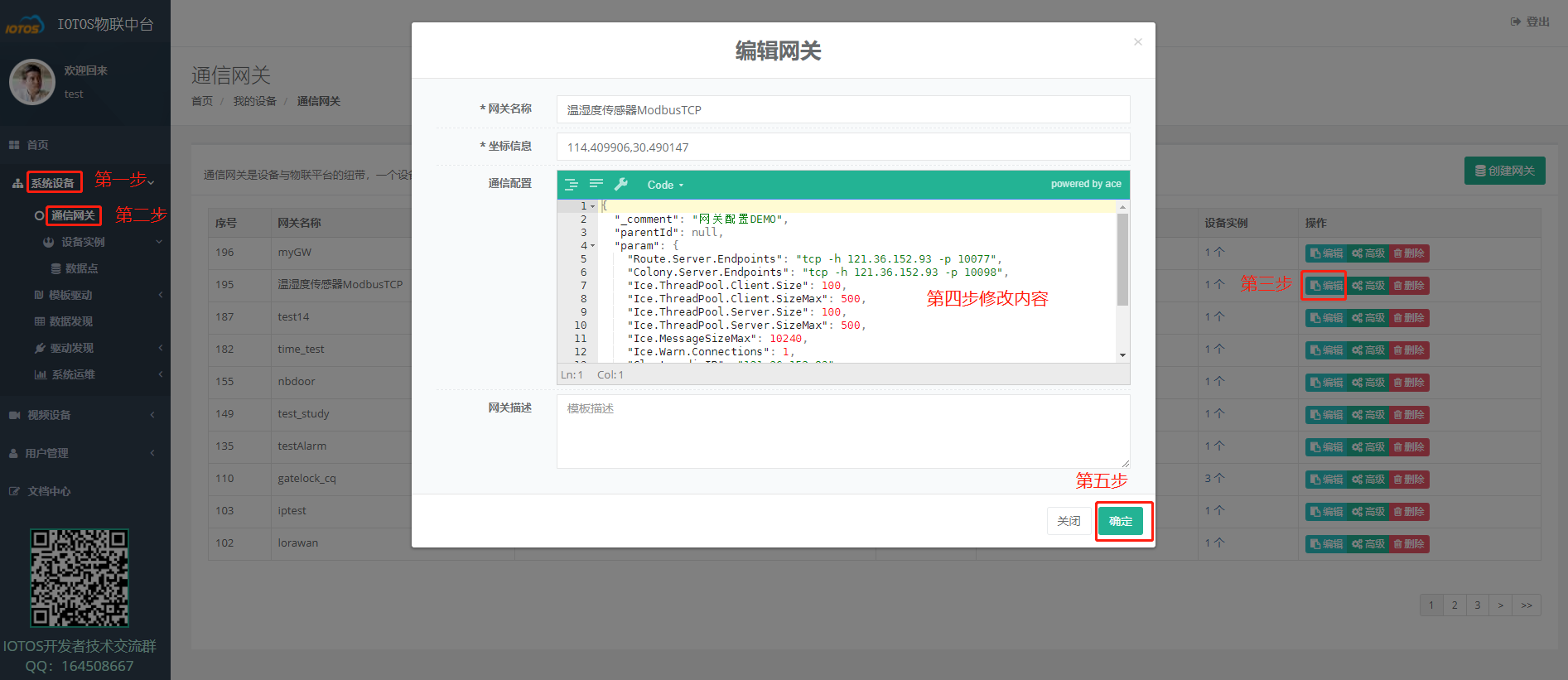Click the 编辑 icon for row 195
1568x680 pixels.
click(1326, 286)
